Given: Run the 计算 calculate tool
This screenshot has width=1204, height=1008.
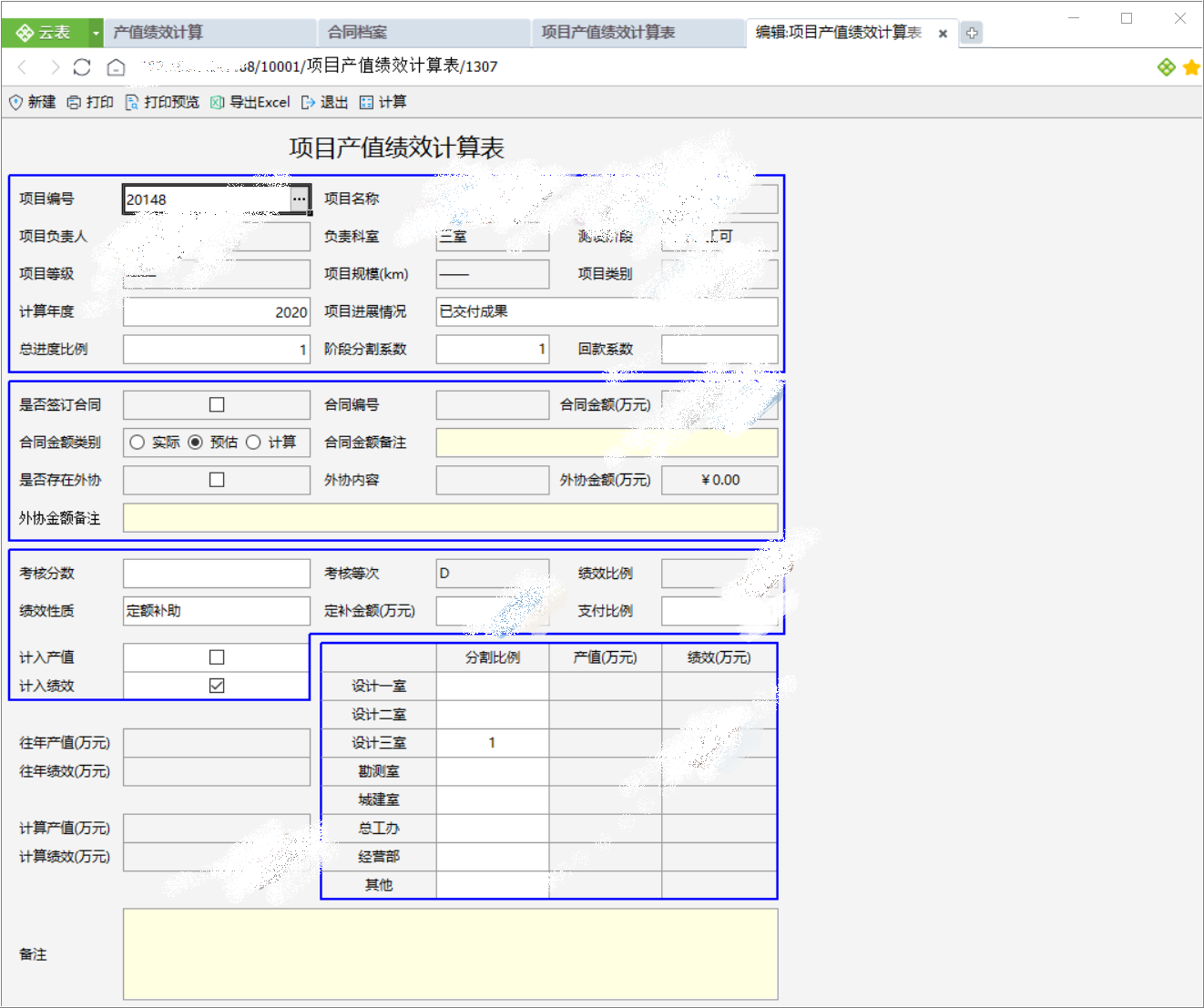Looking at the screenshot, I should tap(383, 102).
